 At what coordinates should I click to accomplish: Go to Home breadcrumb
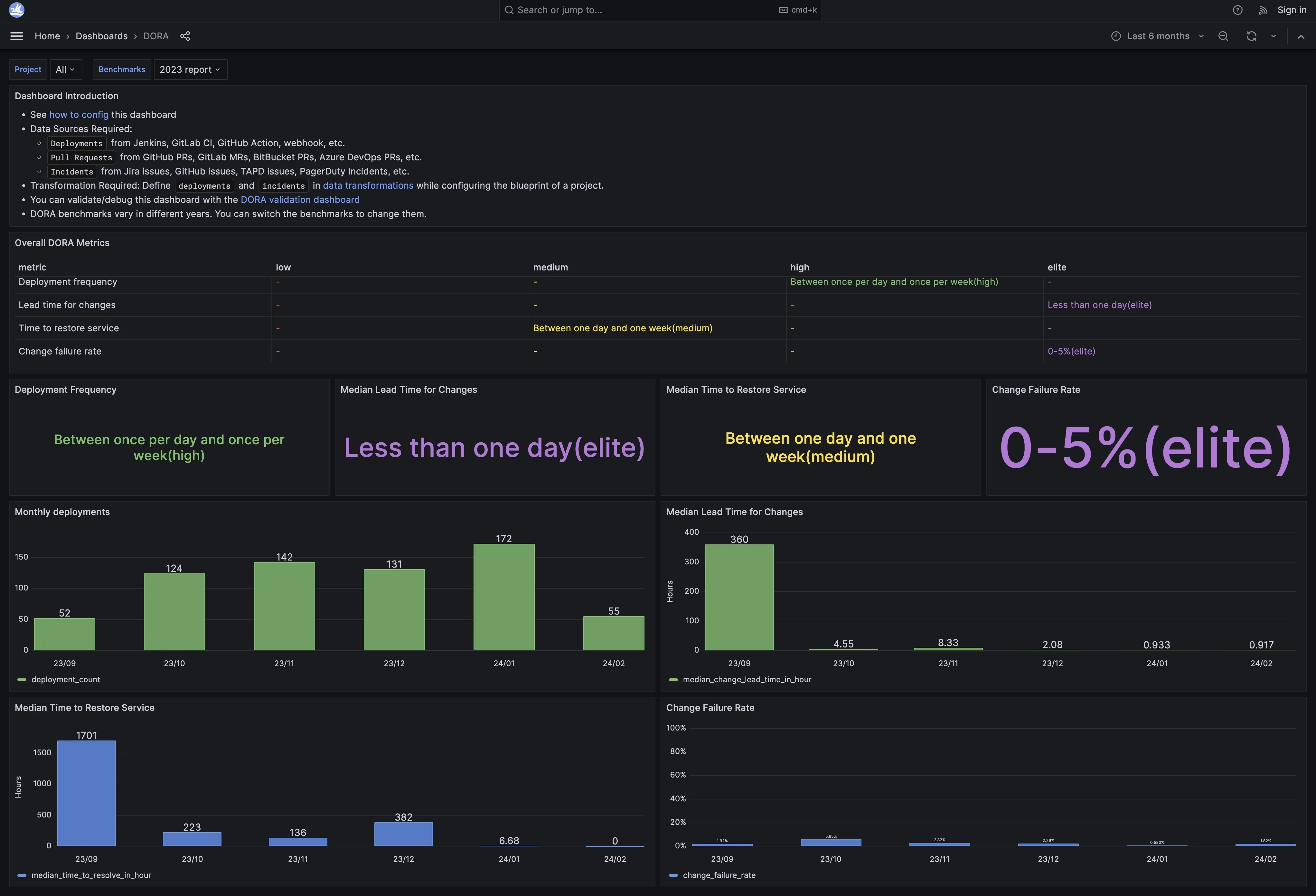47,36
